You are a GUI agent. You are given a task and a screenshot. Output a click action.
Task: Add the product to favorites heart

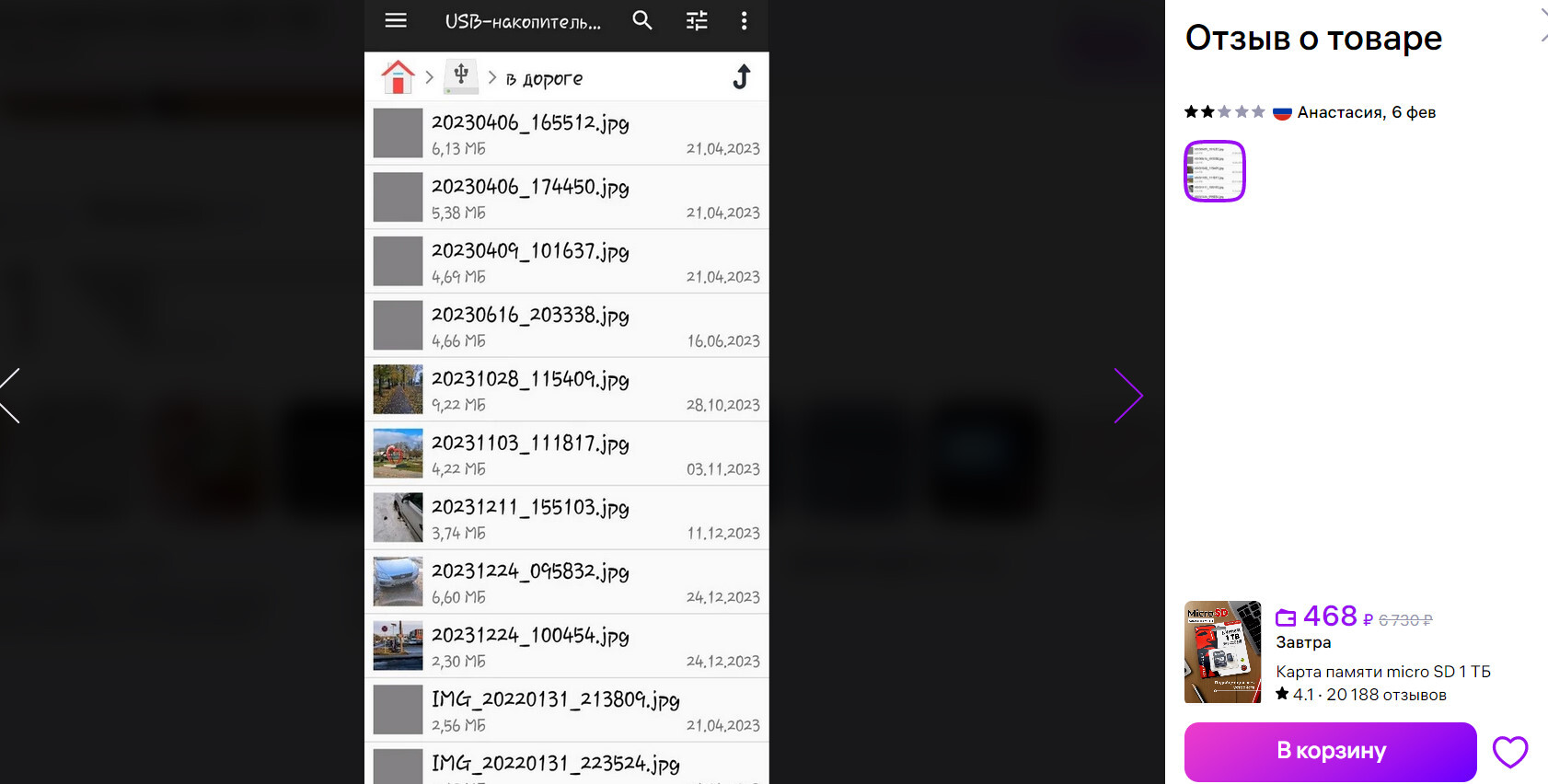(x=1509, y=752)
